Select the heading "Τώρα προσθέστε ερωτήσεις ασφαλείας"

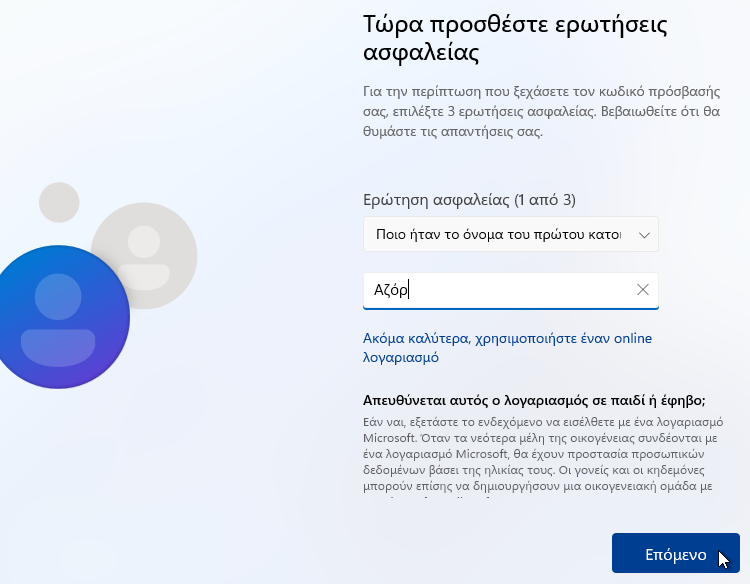[515, 38]
